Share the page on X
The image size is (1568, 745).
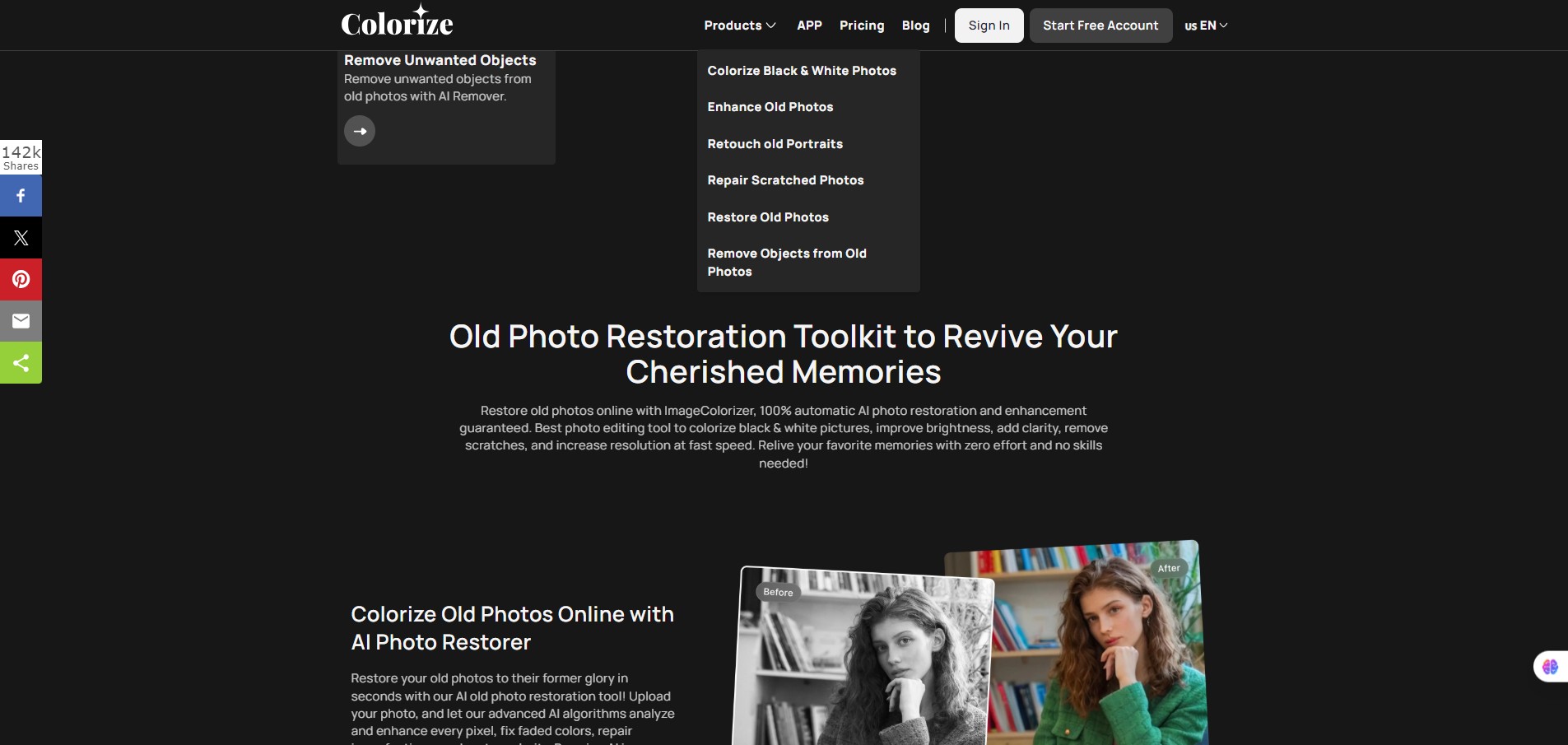[x=21, y=238]
